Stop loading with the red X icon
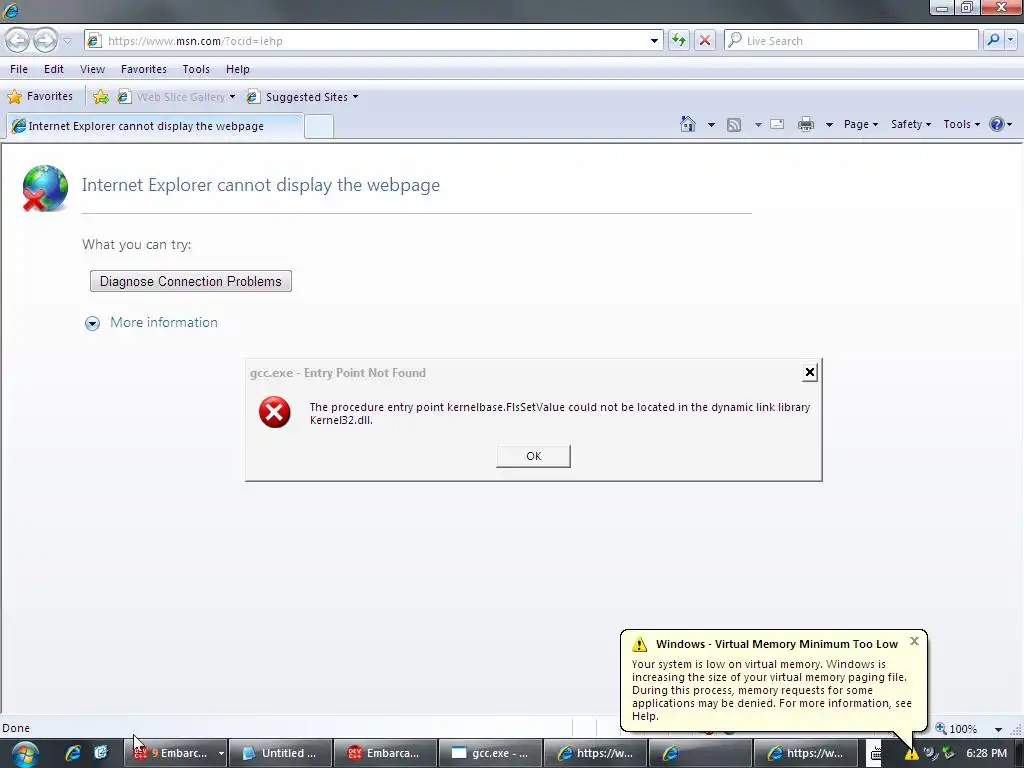Viewport: 1024px width, 768px height. 705,40
